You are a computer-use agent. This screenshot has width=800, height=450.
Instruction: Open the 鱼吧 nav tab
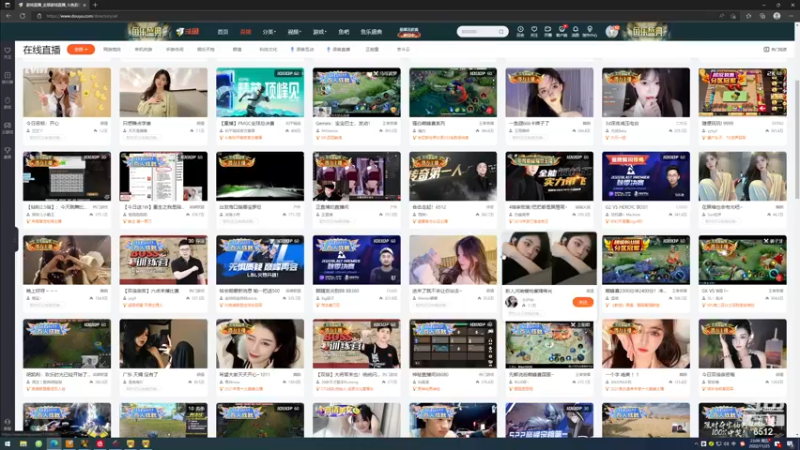click(x=343, y=32)
